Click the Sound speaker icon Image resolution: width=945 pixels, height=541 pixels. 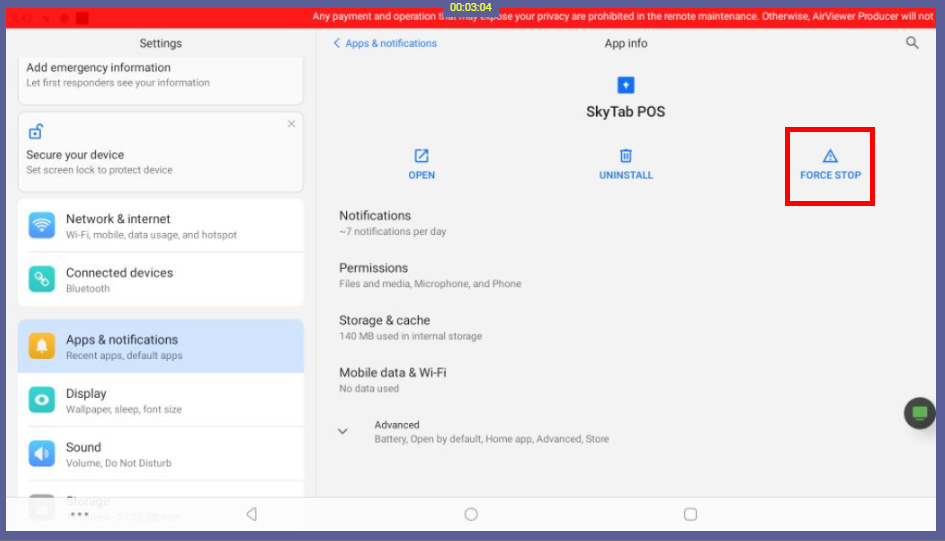click(x=42, y=454)
